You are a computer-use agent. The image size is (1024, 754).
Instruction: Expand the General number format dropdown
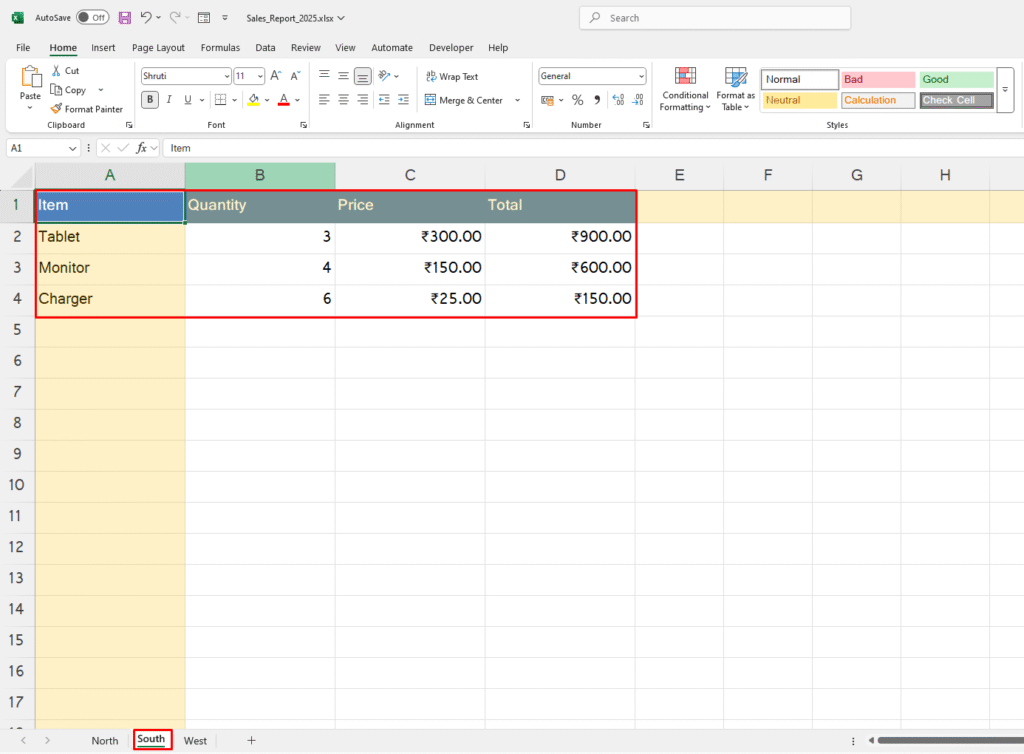pos(641,76)
